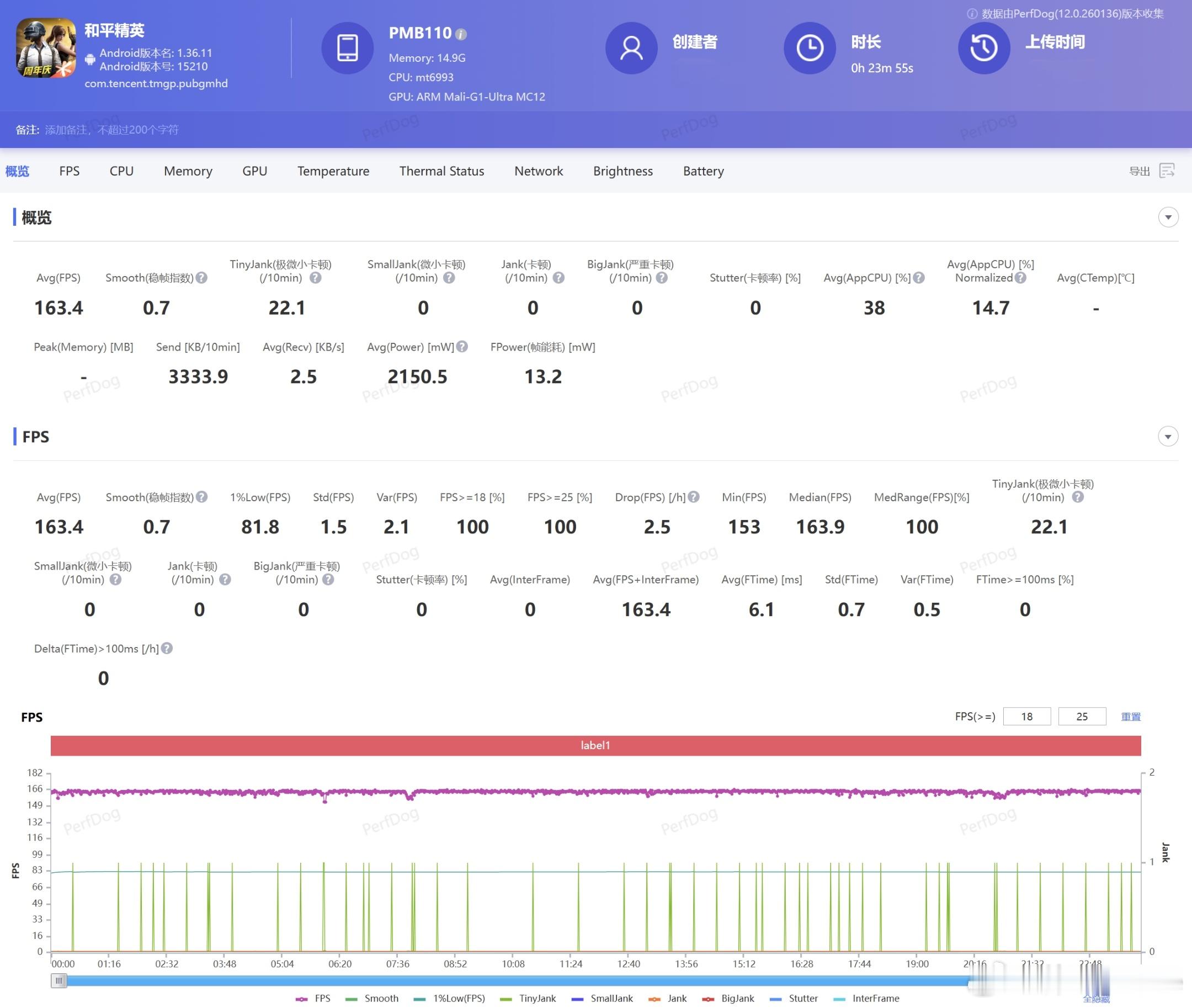Click the chart range slider left handle
The width and height of the screenshot is (1192, 1008).
point(59,981)
